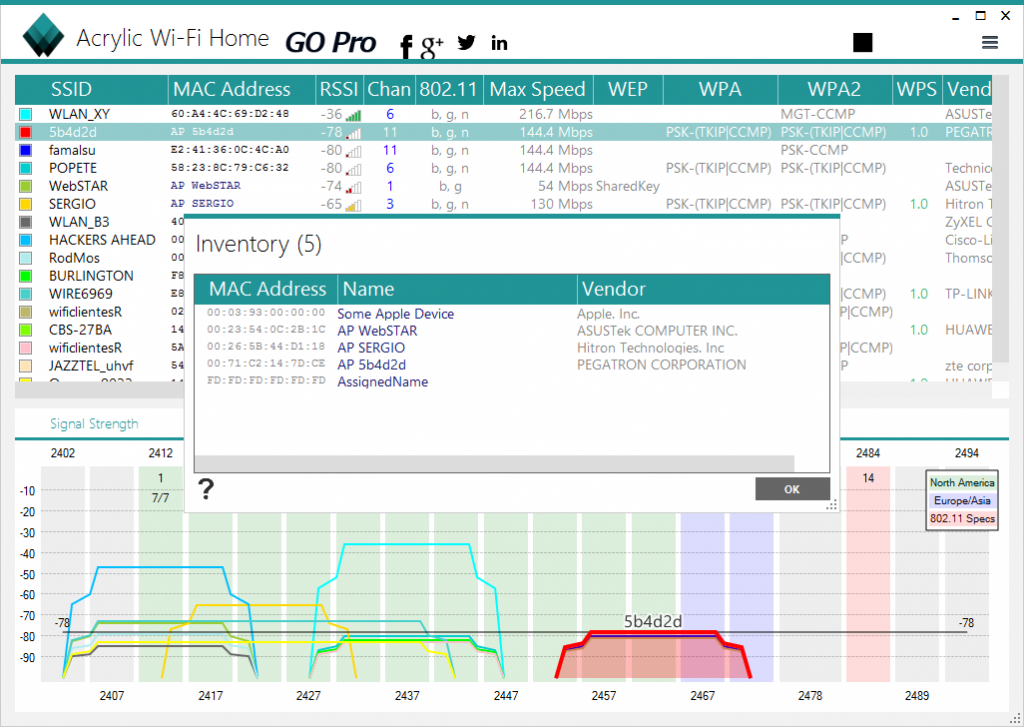
Task: Click the Inventory horizontal scrollbar
Action: tap(494, 464)
